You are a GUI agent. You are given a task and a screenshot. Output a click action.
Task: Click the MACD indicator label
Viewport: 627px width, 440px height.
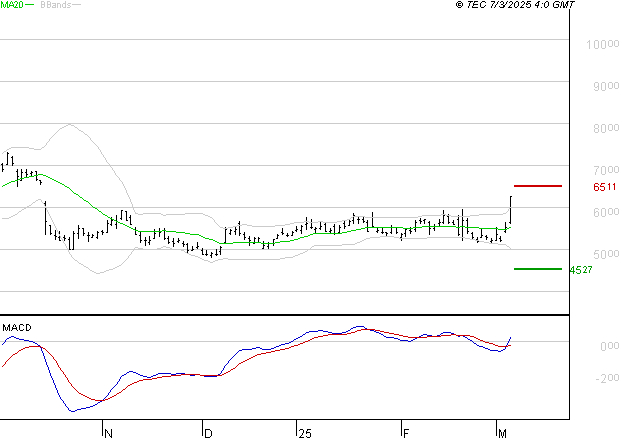coord(15,327)
